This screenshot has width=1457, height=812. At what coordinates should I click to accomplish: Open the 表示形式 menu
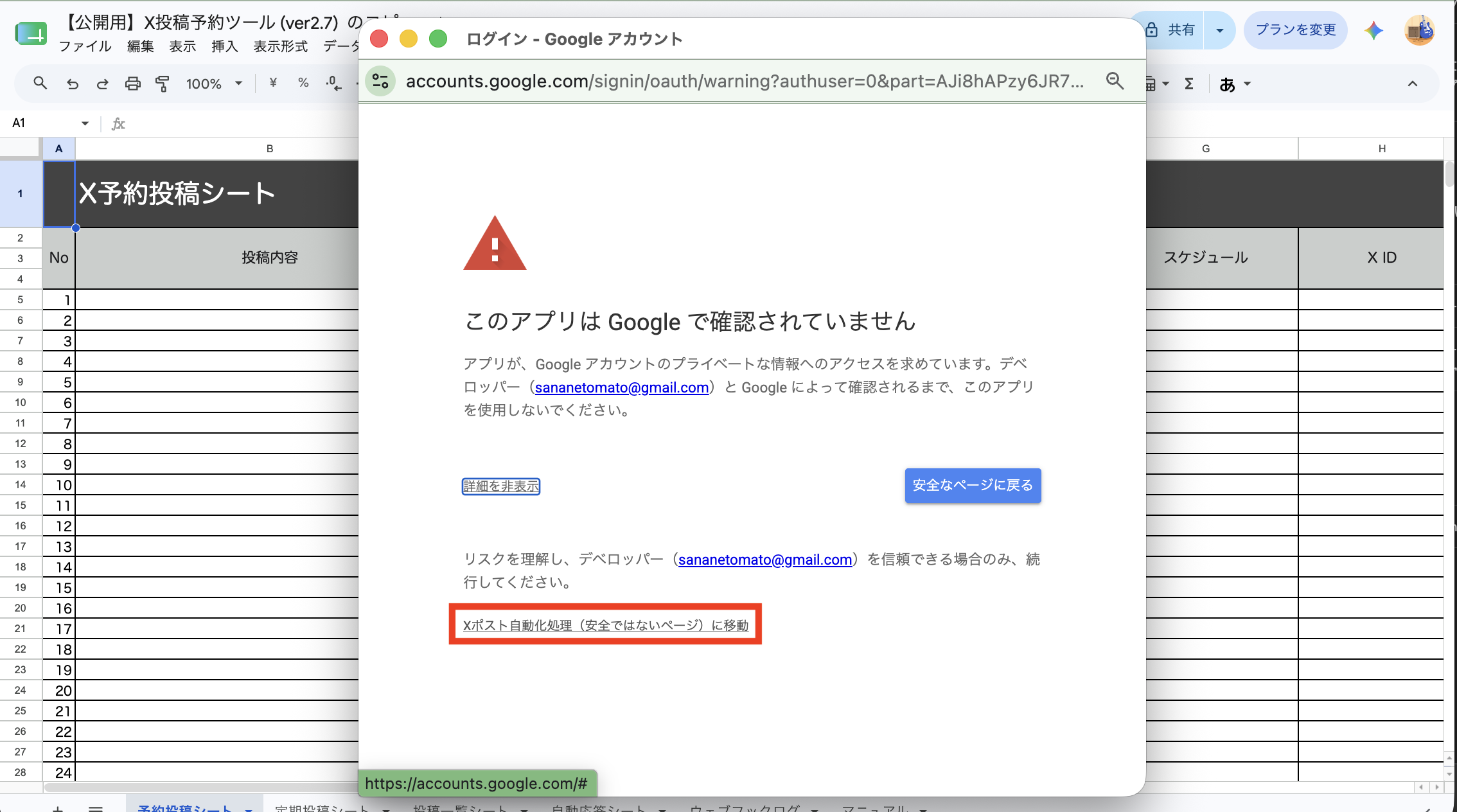click(x=280, y=46)
